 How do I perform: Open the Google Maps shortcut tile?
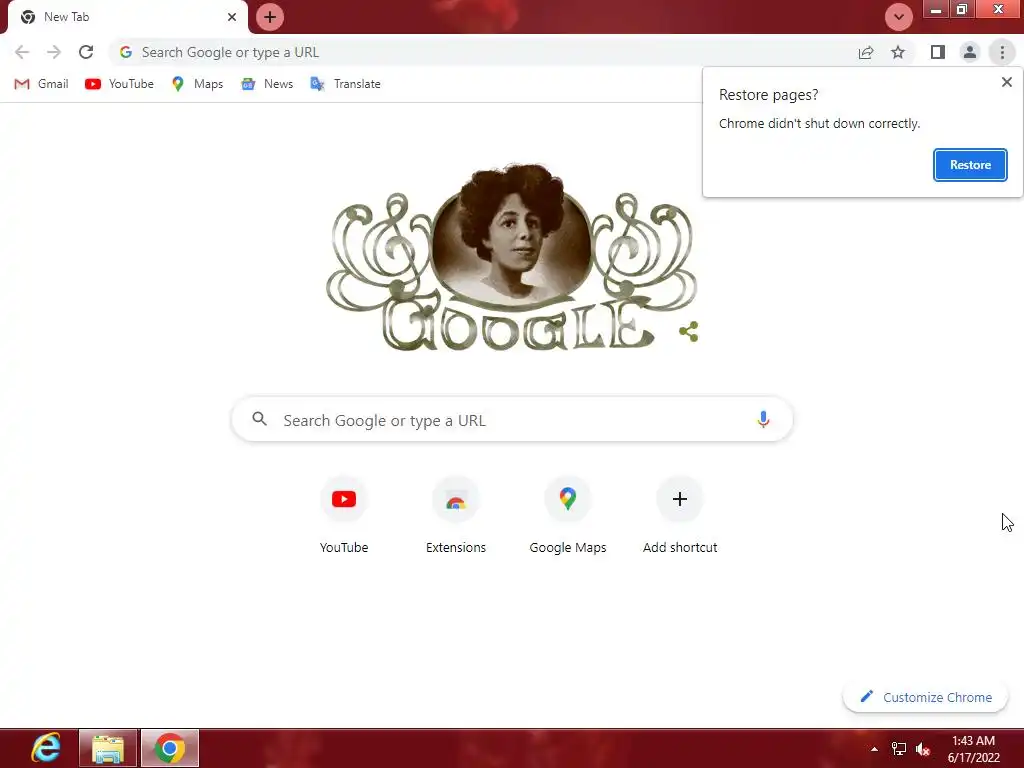pos(568,516)
